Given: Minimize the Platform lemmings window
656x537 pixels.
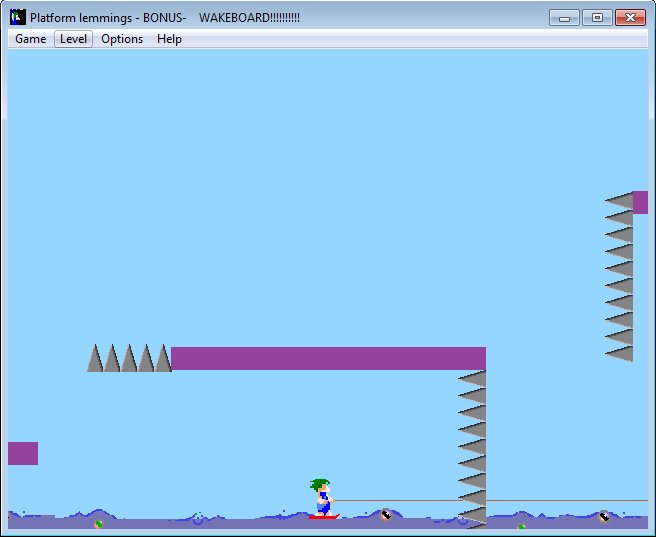Looking at the screenshot, I should pos(565,18).
